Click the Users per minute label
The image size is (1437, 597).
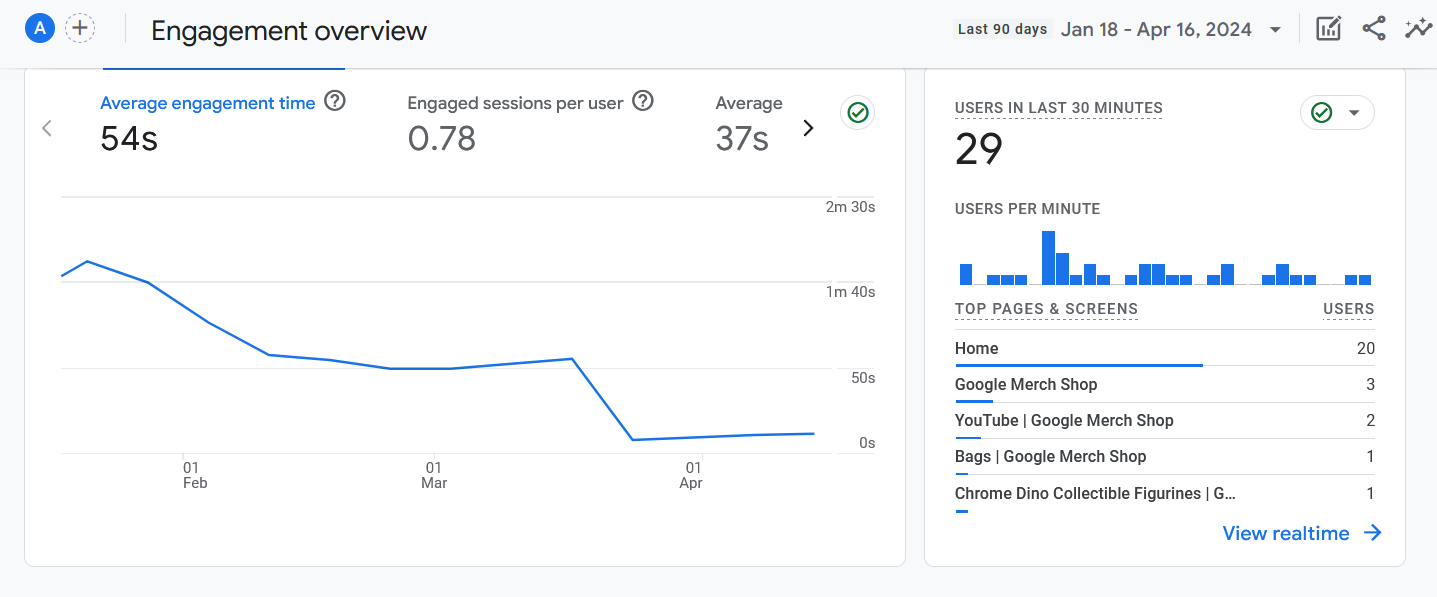tap(1028, 209)
